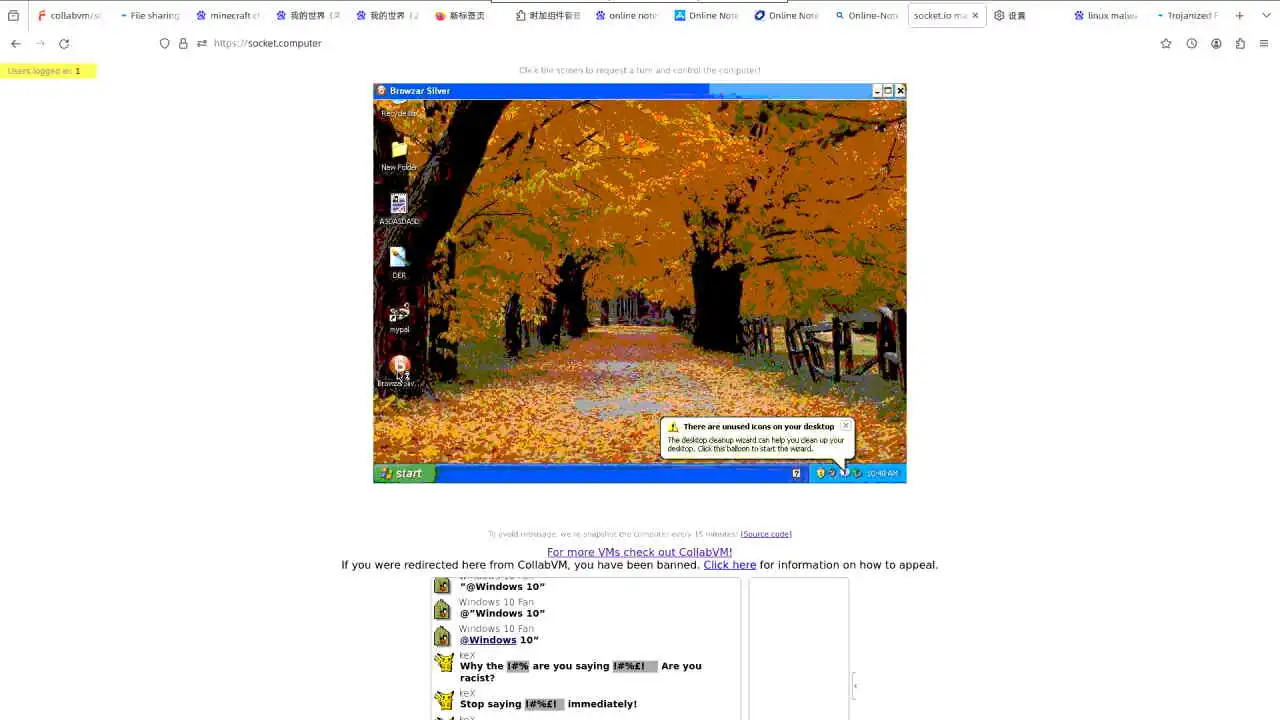Close the socket.io tab
The width and height of the screenshot is (1280, 720).
(x=975, y=16)
